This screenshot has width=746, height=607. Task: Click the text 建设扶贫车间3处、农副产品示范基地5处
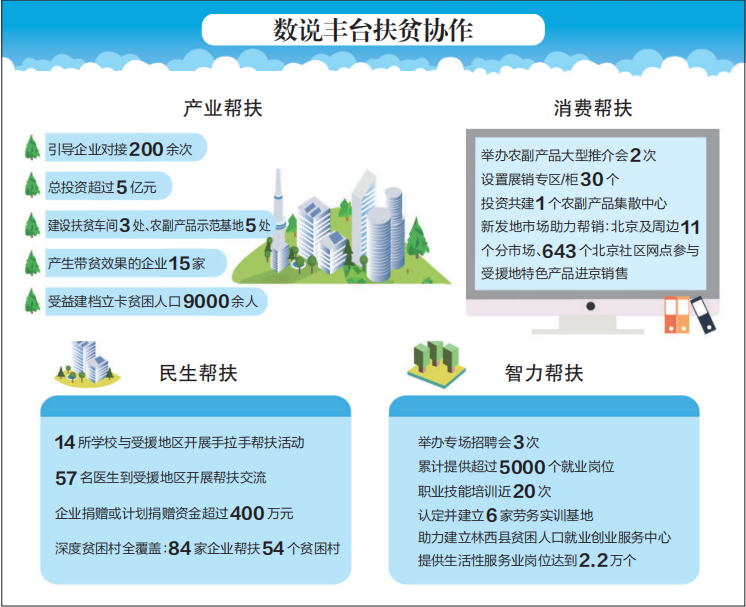159,225
